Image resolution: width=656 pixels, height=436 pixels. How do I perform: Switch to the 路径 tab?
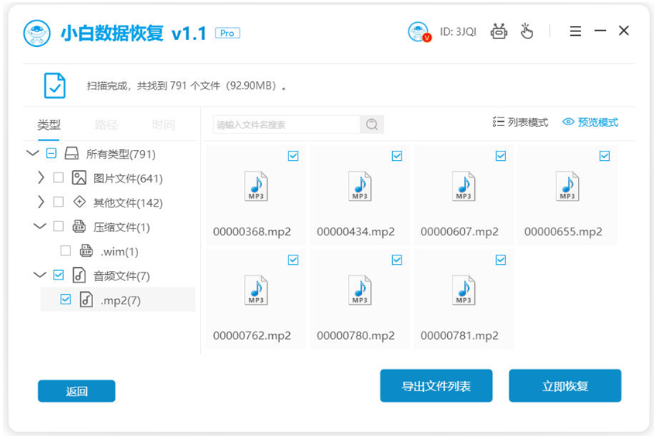[x=106, y=125]
